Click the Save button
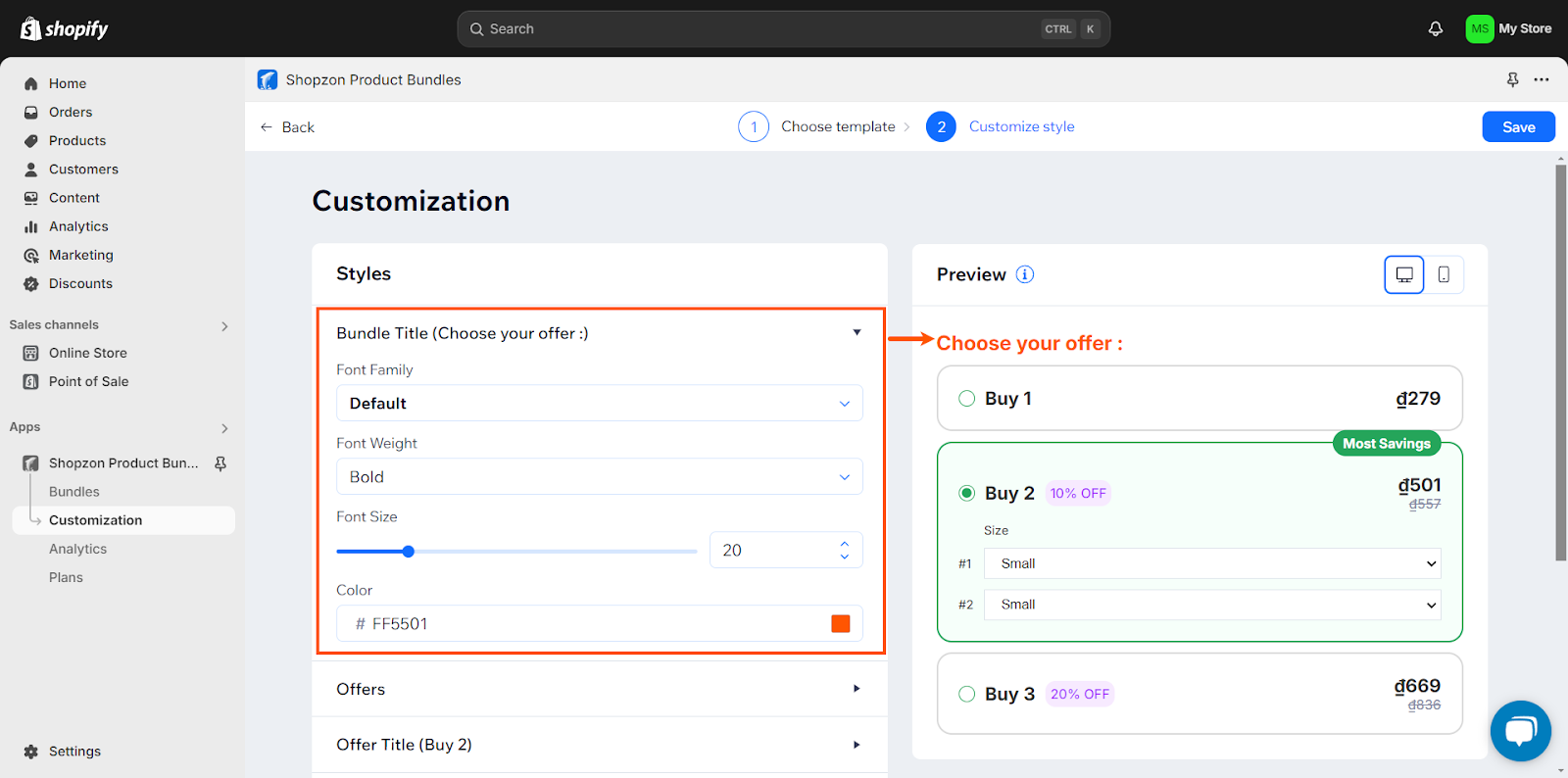The image size is (1568, 778). (1519, 126)
